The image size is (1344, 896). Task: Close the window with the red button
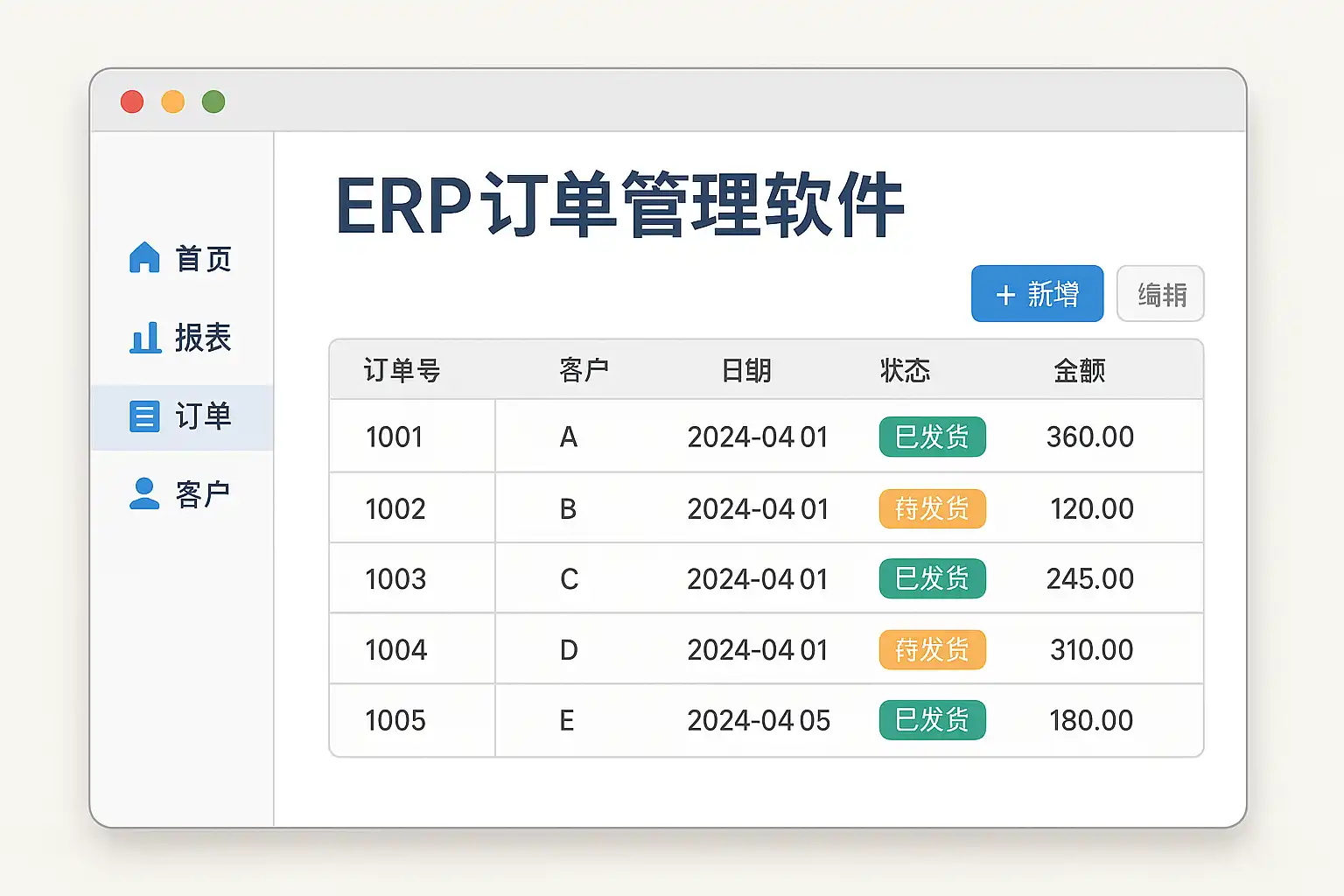tap(132, 101)
